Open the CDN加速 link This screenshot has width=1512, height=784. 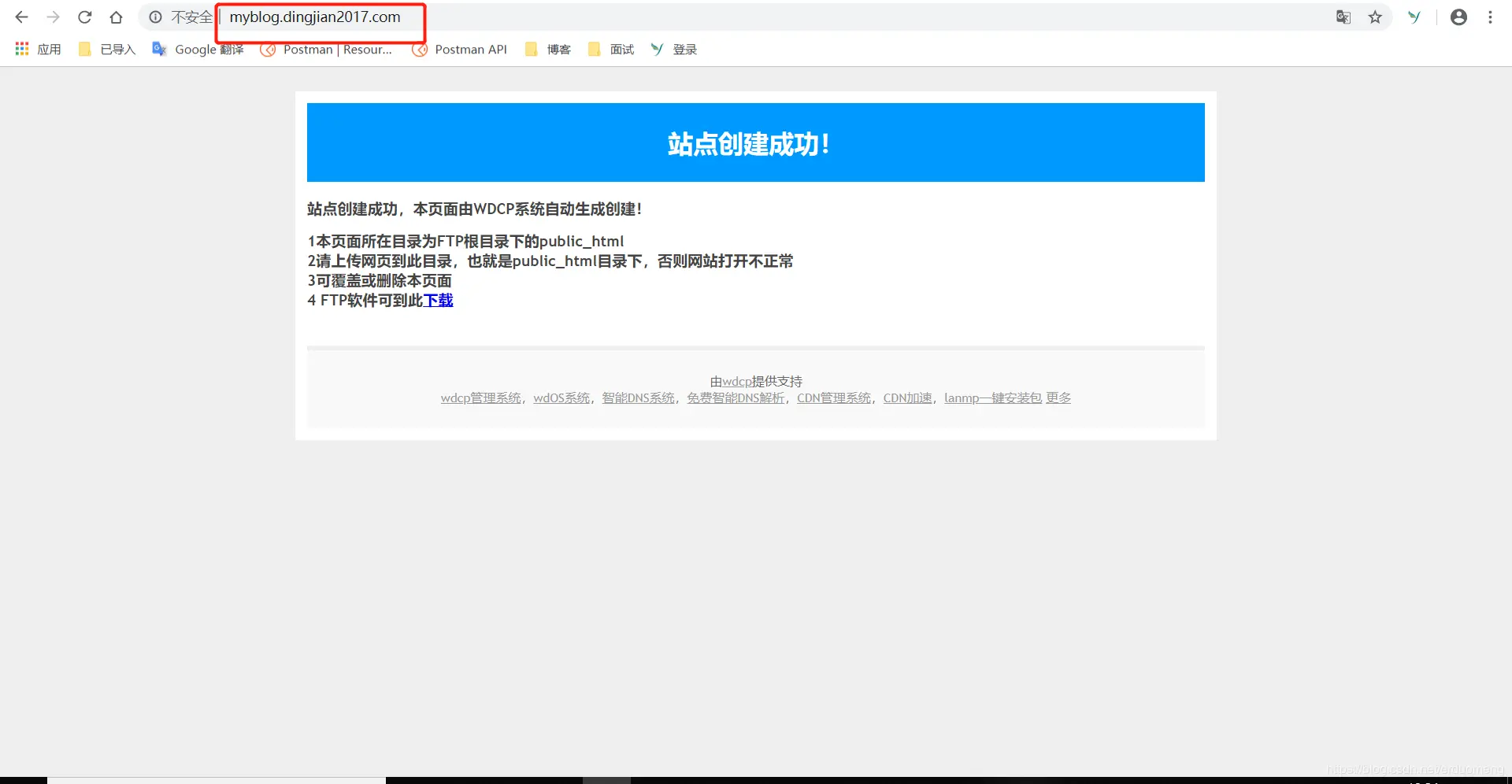click(x=906, y=398)
